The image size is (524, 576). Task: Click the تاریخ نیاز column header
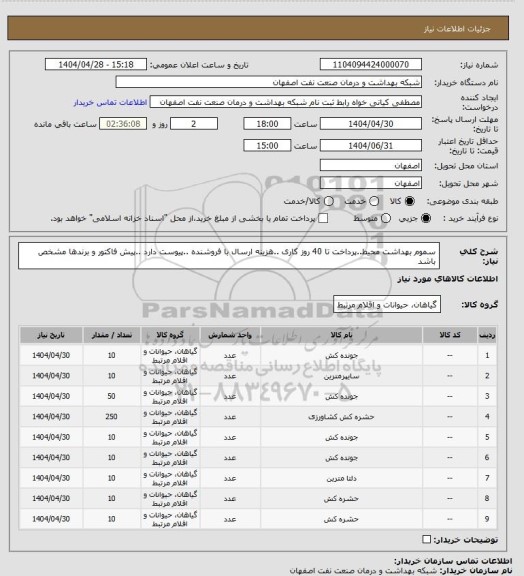click(51, 335)
